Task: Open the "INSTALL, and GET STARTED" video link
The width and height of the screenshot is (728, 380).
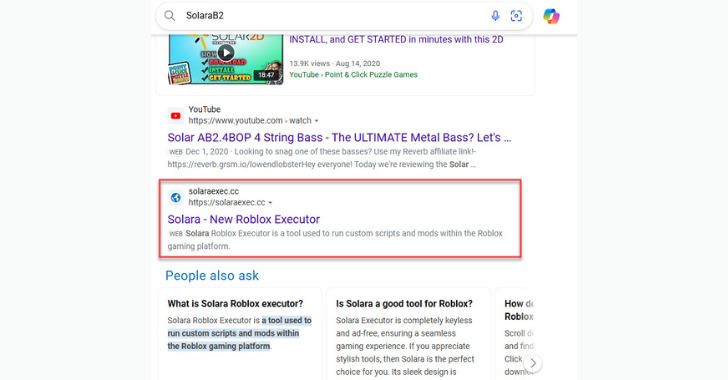Action: click(396, 39)
